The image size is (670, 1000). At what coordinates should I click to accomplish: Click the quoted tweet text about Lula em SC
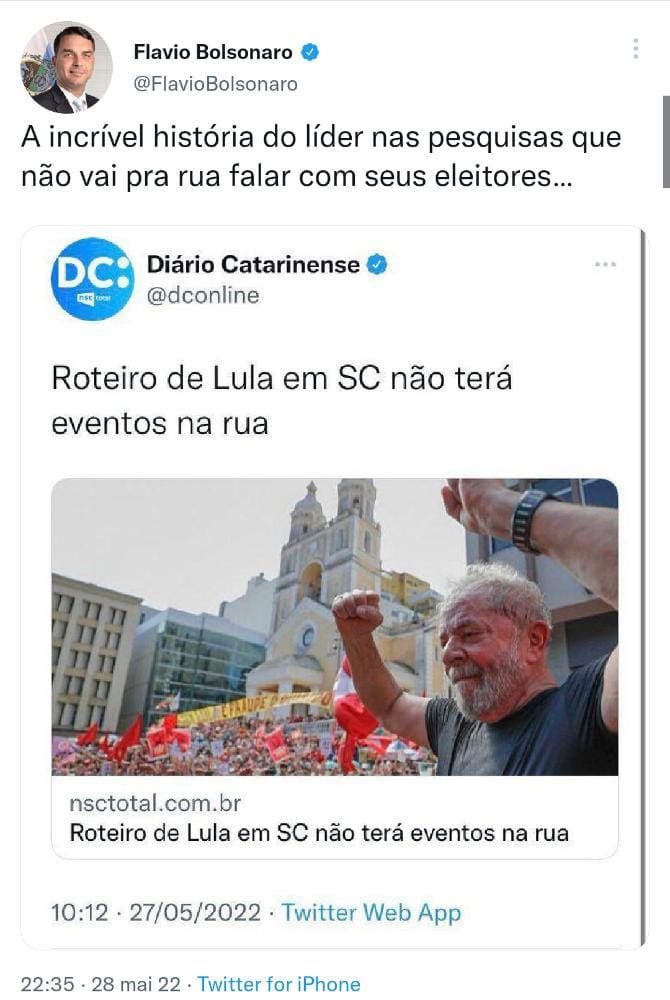(x=282, y=401)
